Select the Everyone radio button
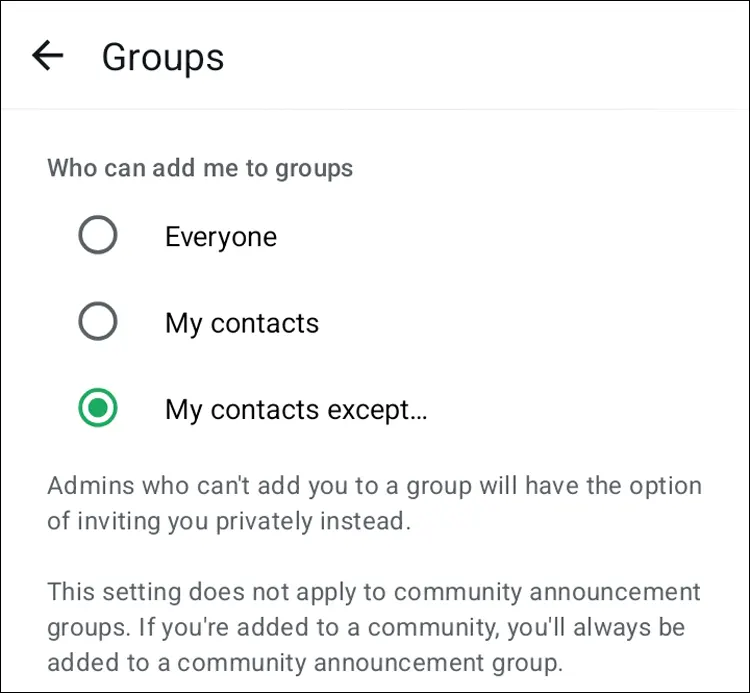The image size is (750, 693). tap(98, 236)
